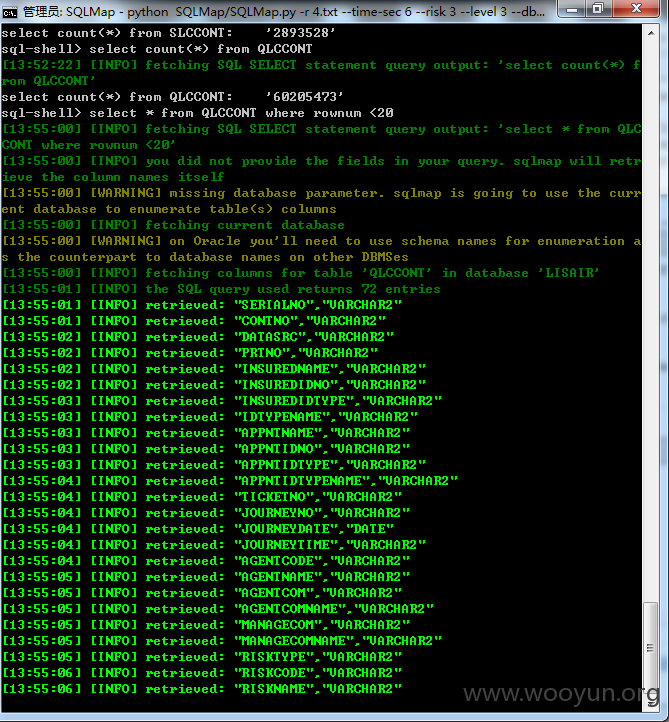Image resolution: width=669 pixels, height=722 pixels.
Task: Select the "CONTNO","VARCHAR2" retrieved line
Action: 194,321
